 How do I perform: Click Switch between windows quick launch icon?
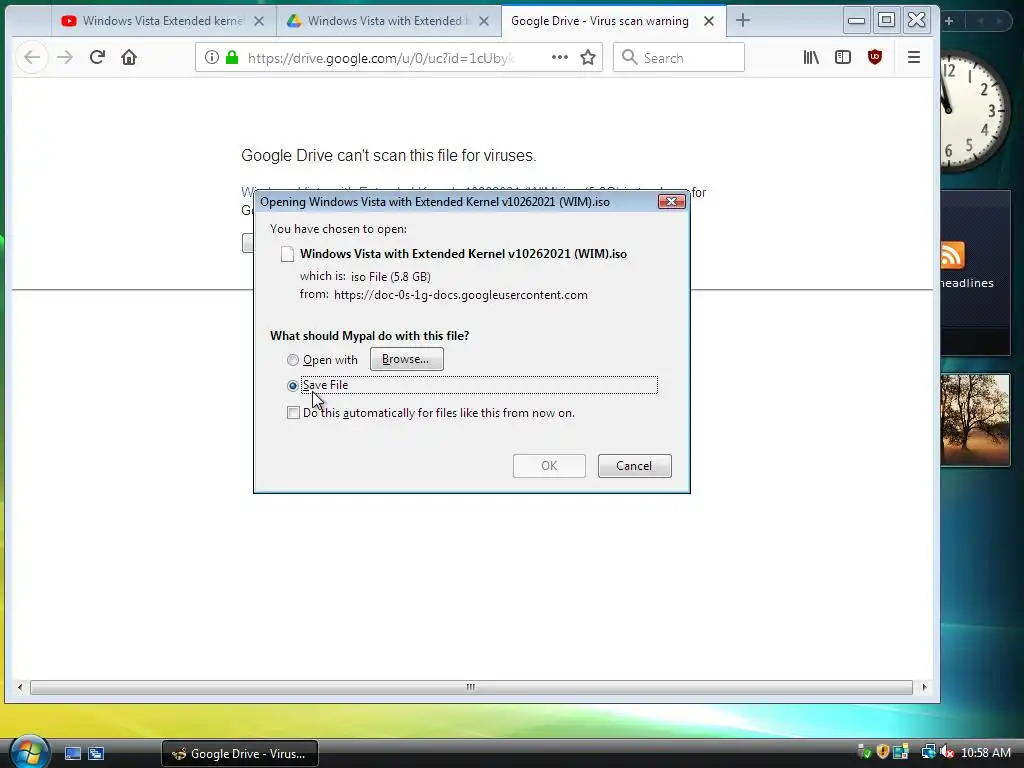click(x=96, y=754)
